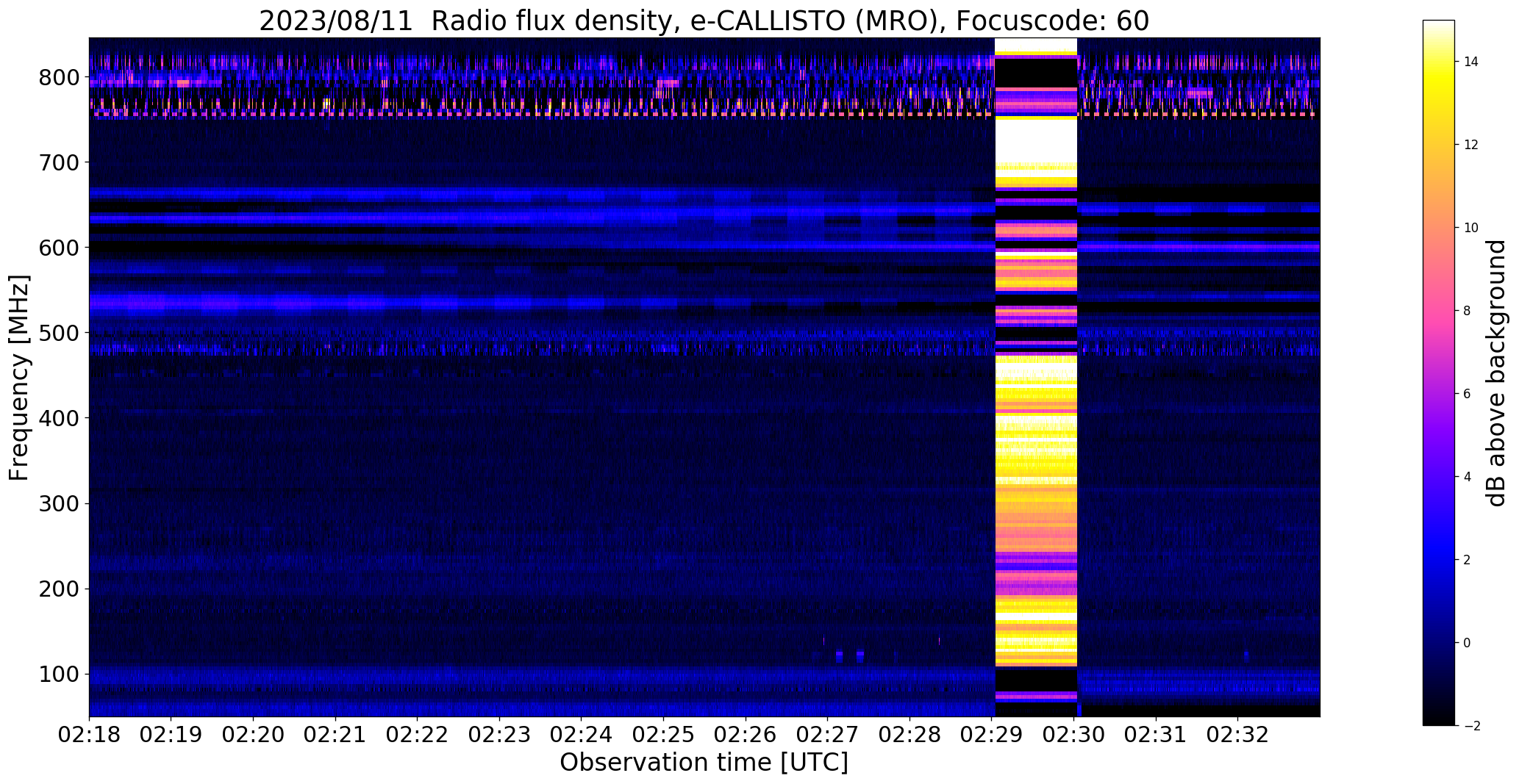
Task: Click the 02:18 time tick label
Action: point(89,735)
